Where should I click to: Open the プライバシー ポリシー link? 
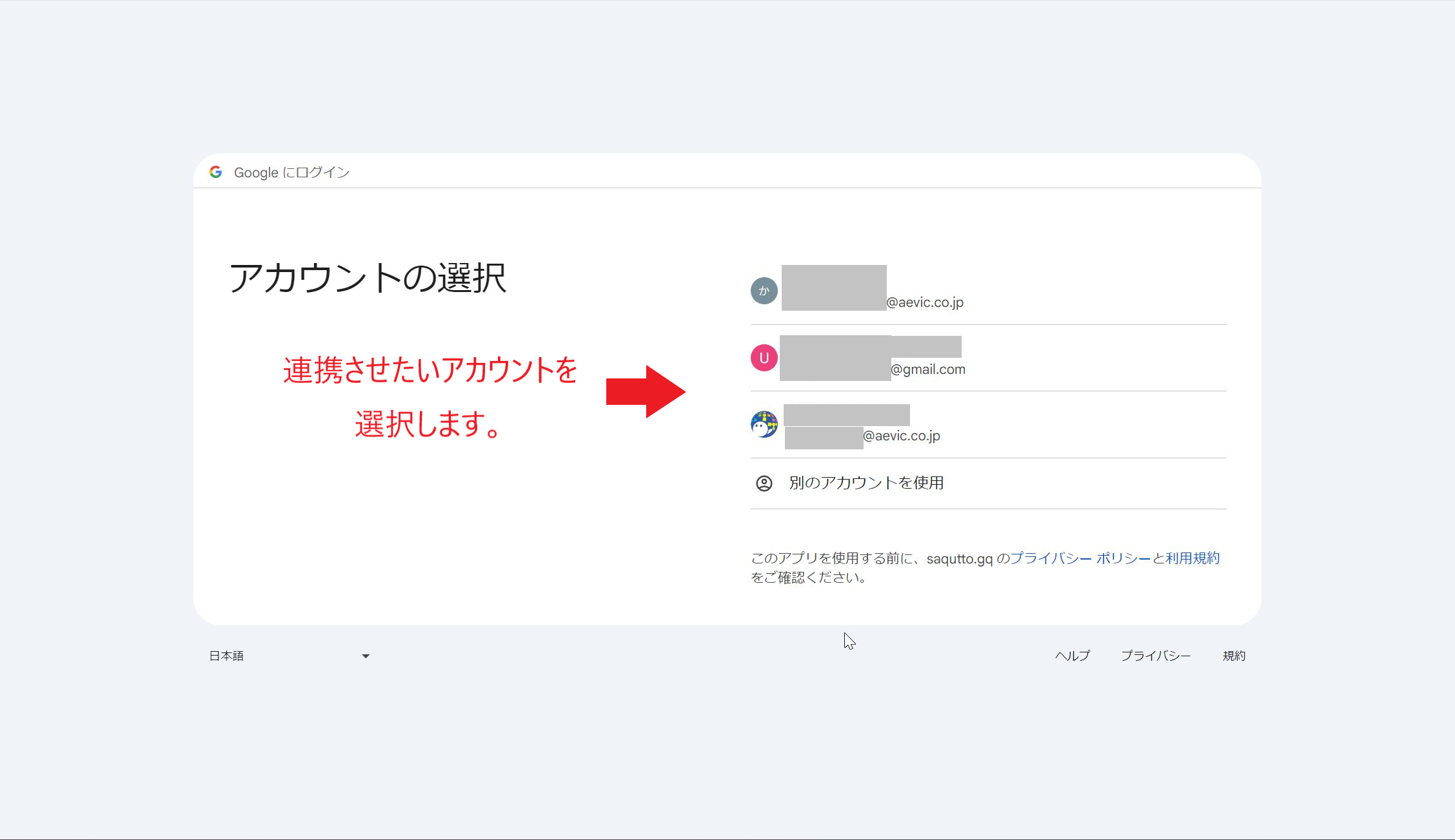pyautogui.click(x=1080, y=557)
